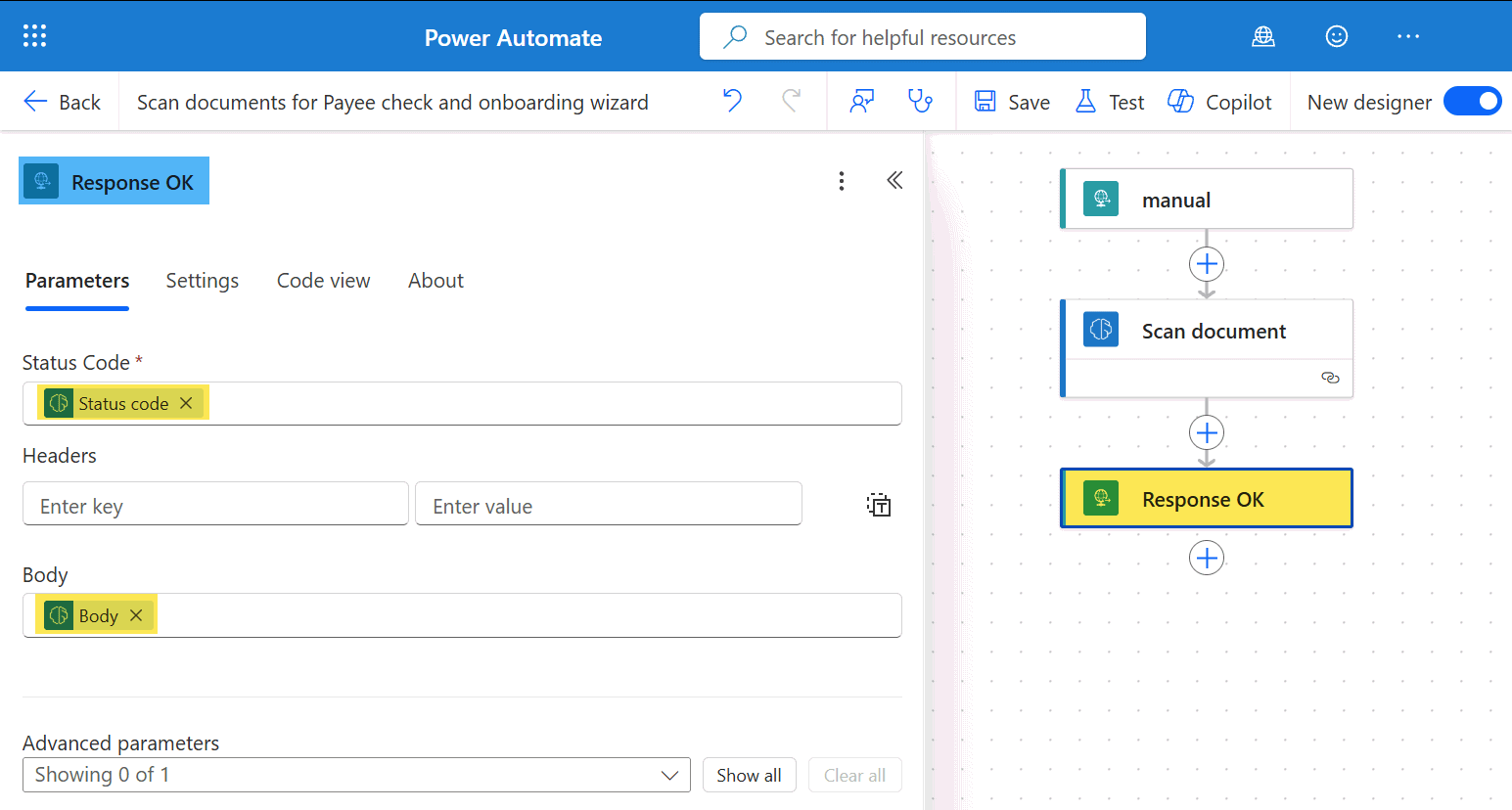The height and width of the screenshot is (810, 1512).
Task: Add step below Response OK node
Action: click(x=1207, y=558)
